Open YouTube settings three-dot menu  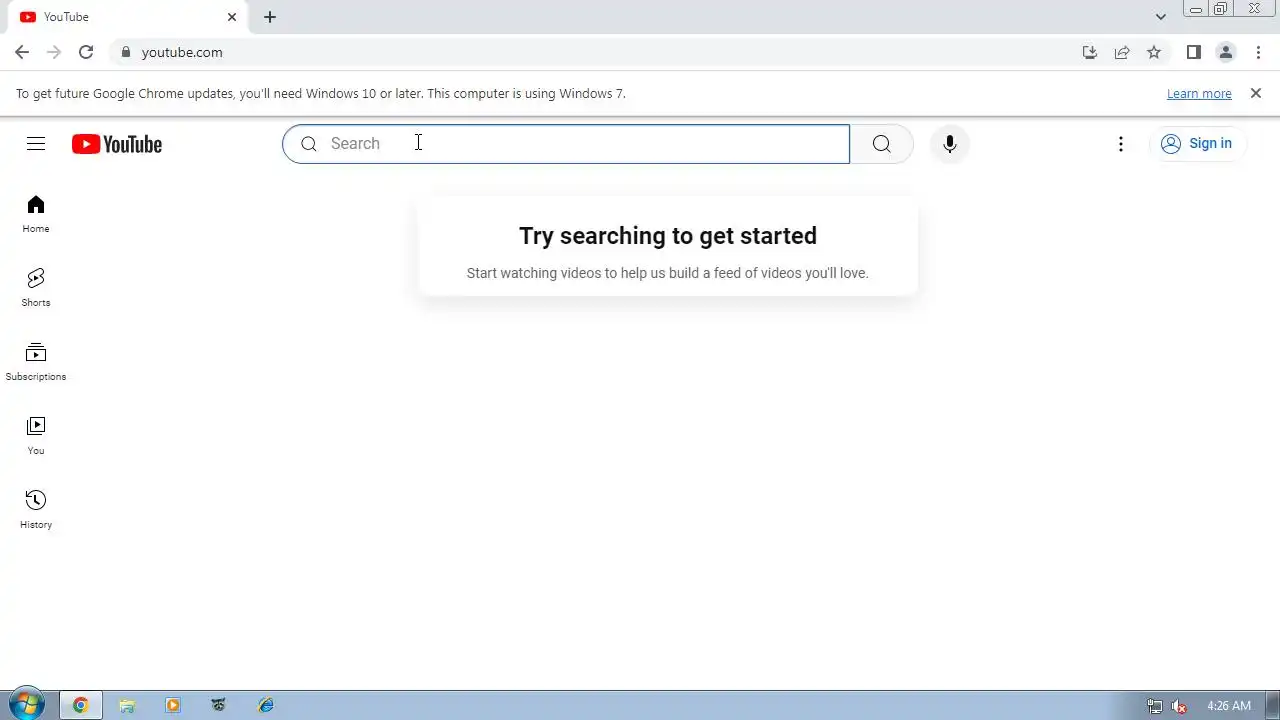pos(1121,144)
